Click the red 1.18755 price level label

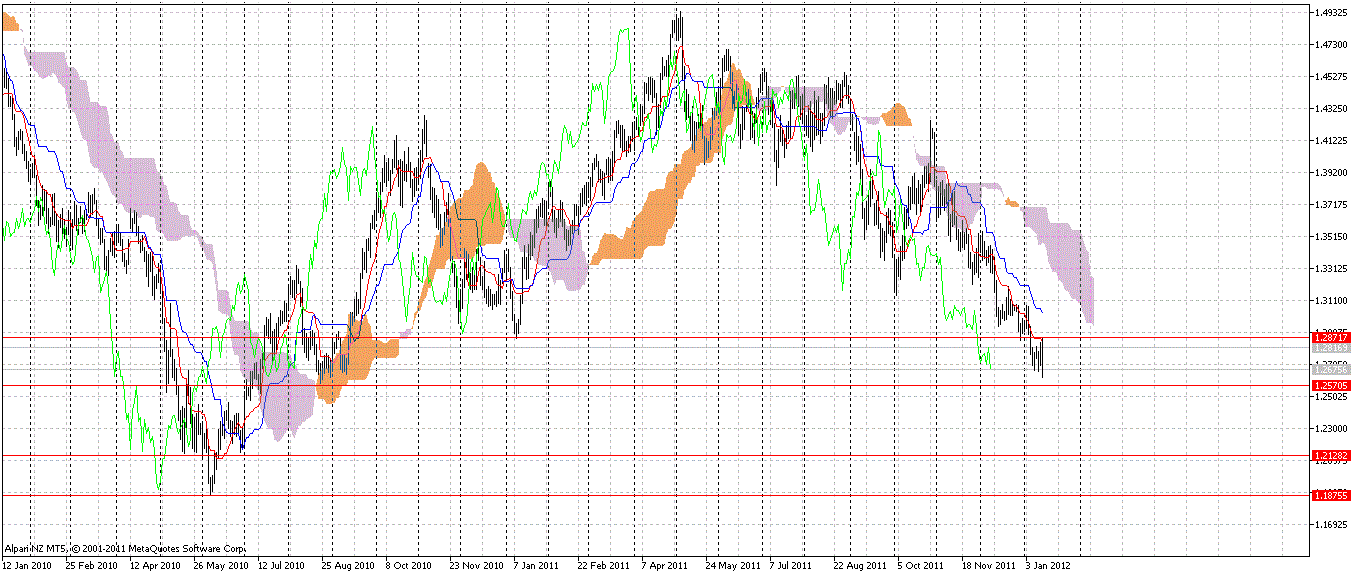[1331, 494]
